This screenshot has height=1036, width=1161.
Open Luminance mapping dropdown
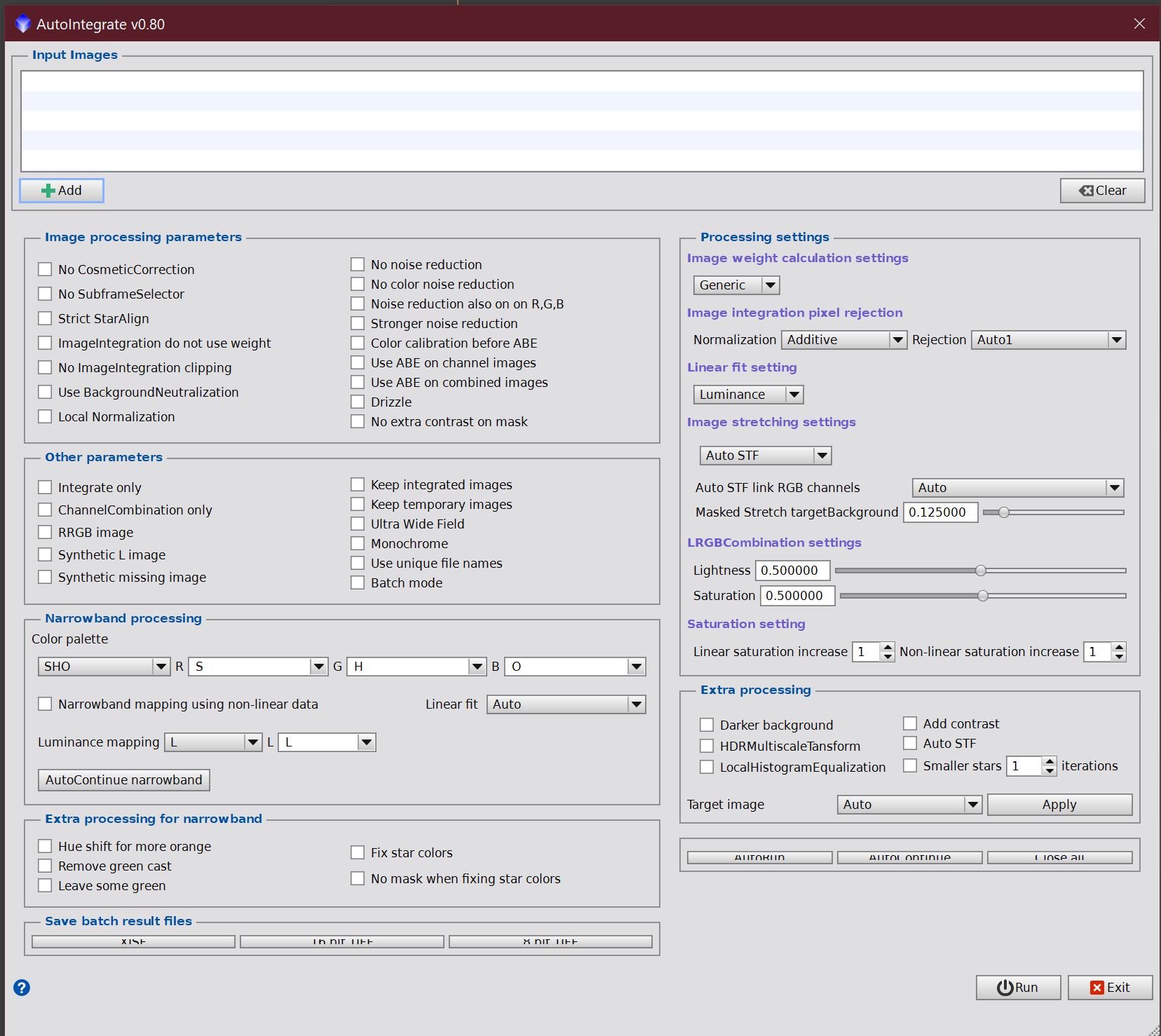pyautogui.click(x=214, y=742)
